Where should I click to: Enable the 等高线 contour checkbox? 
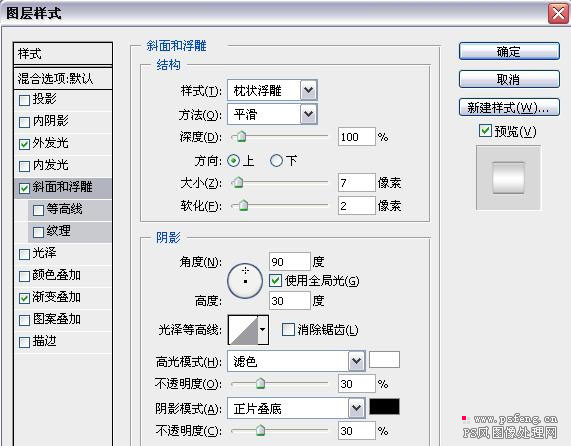38,210
